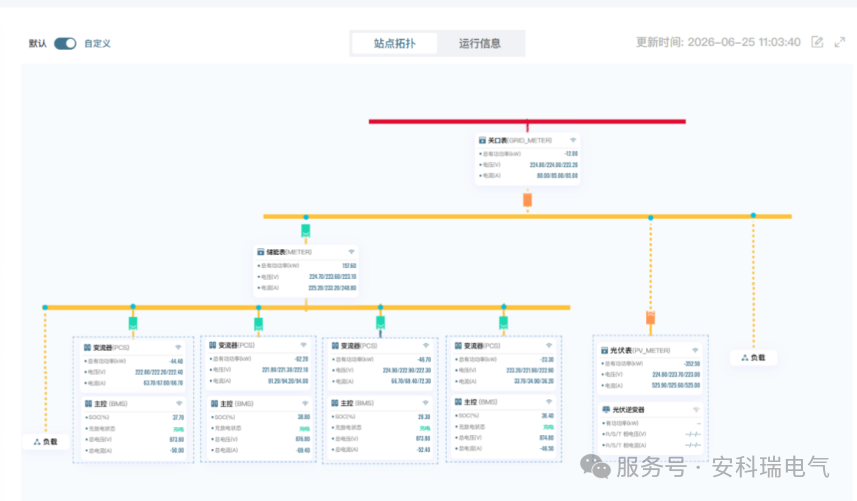Click the orange breaker above 光伏表
Image resolution: width=857 pixels, height=501 pixels.
650,317
